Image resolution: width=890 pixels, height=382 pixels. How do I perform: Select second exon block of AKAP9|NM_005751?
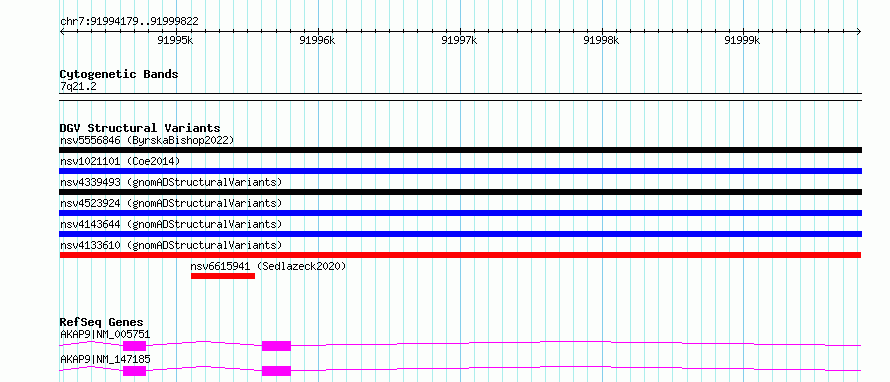click(276, 346)
